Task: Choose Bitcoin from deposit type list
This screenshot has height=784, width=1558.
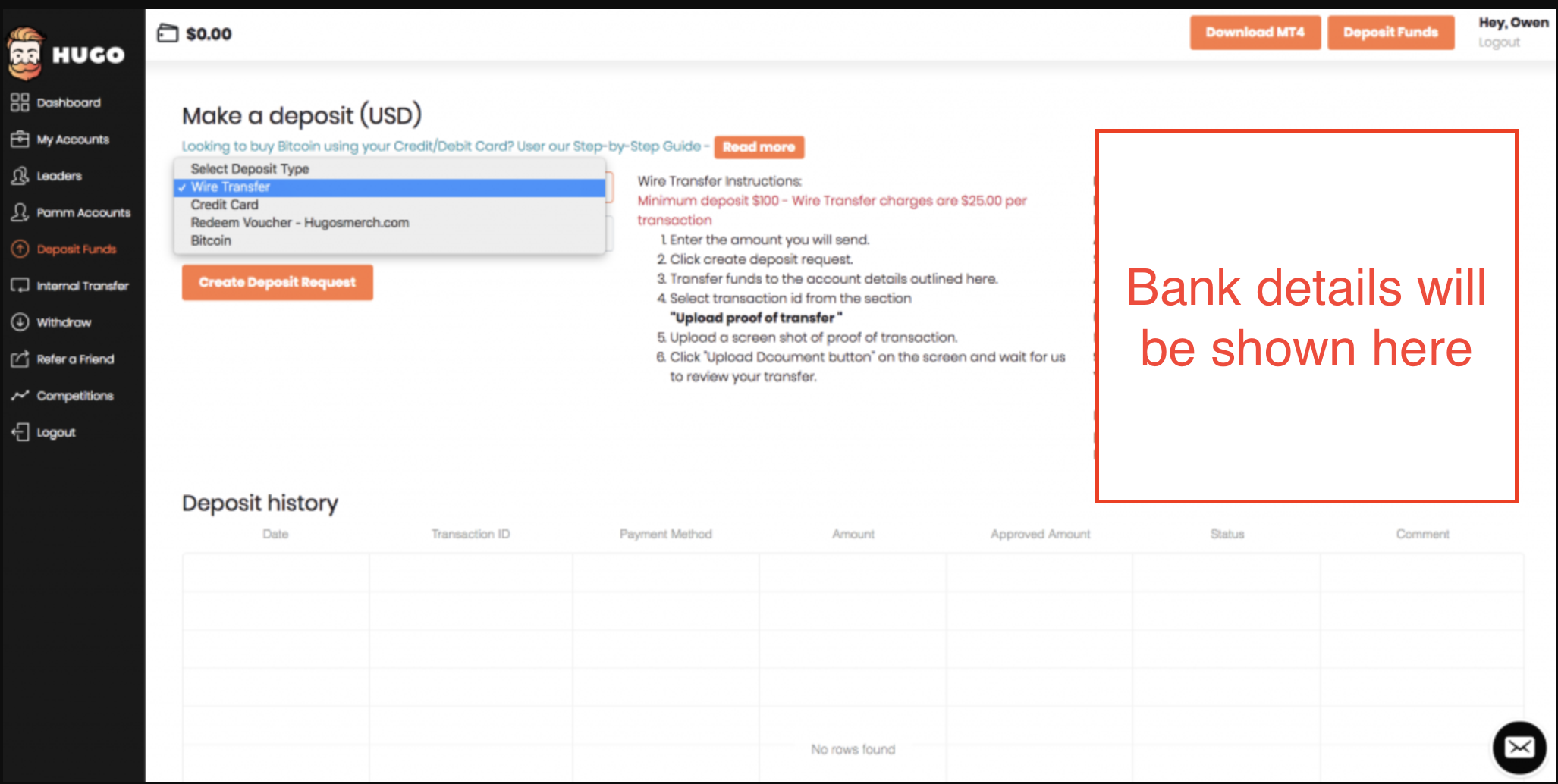Action: (211, 241)
